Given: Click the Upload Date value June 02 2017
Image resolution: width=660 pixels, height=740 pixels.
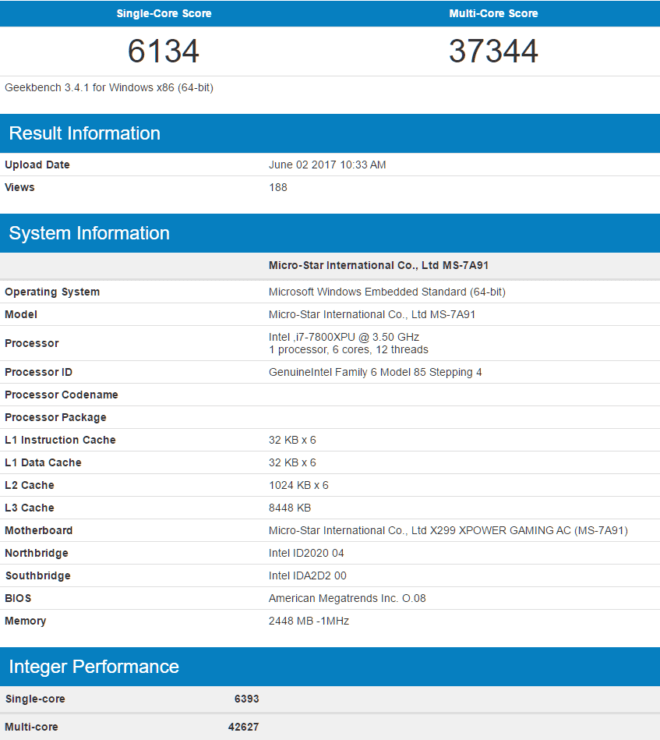Looking at the screenshot, I should (327, 165).
